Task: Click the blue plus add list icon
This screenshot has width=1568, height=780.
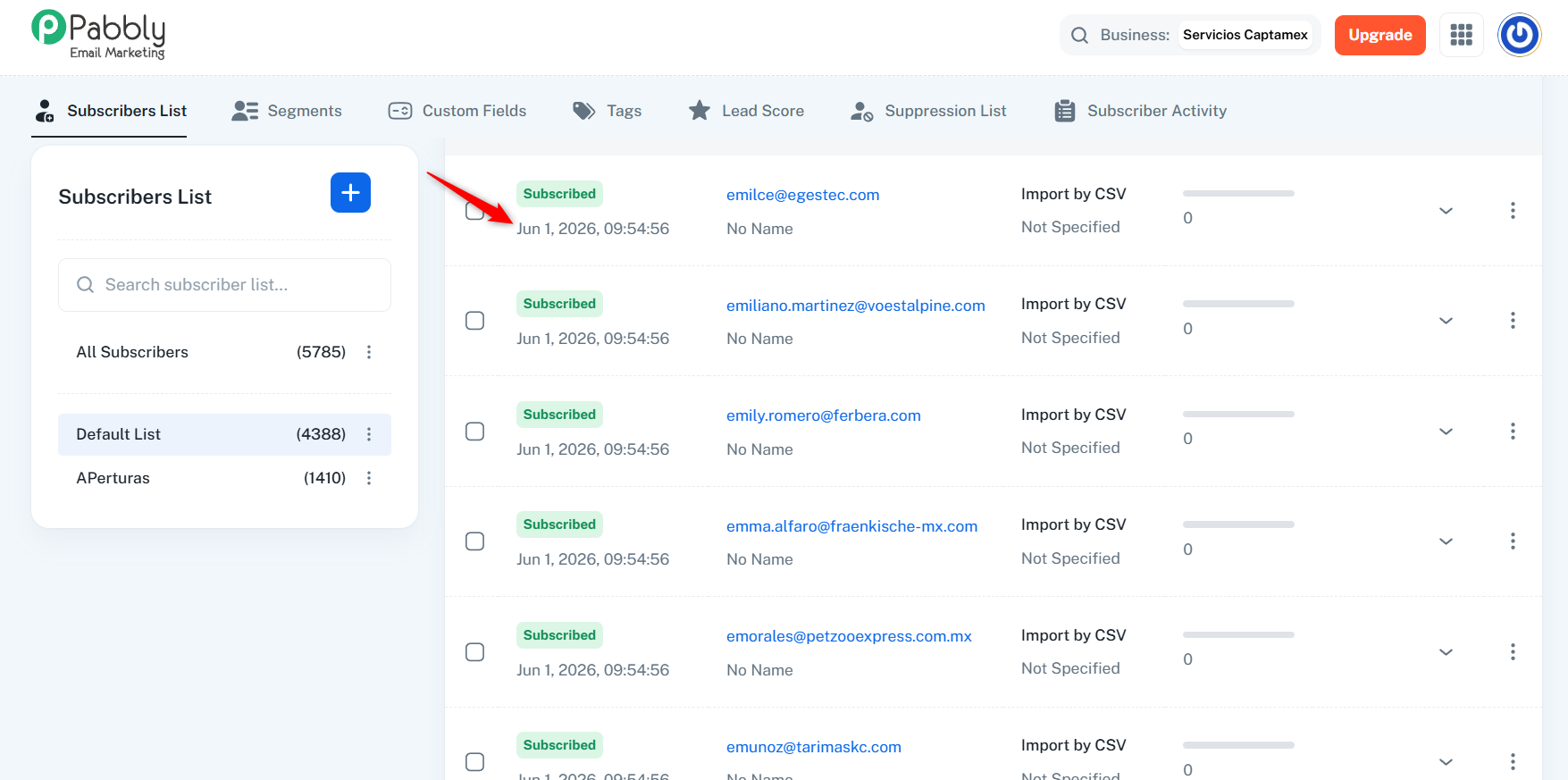Action: coord(350,193)
